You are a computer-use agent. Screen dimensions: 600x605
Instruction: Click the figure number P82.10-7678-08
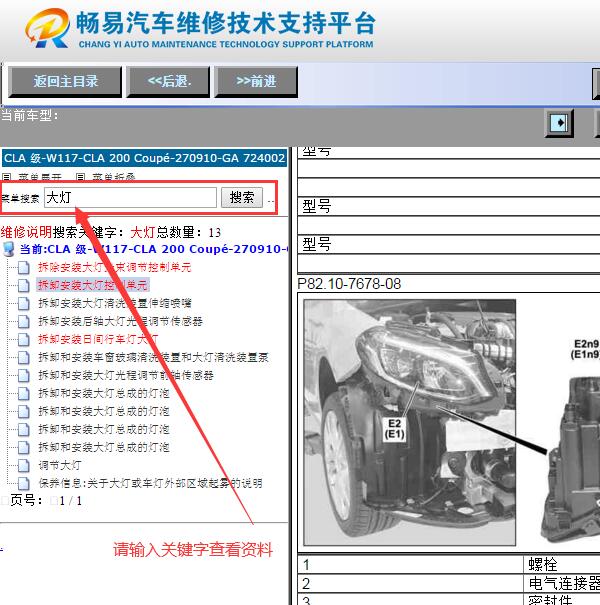(350, 284)
